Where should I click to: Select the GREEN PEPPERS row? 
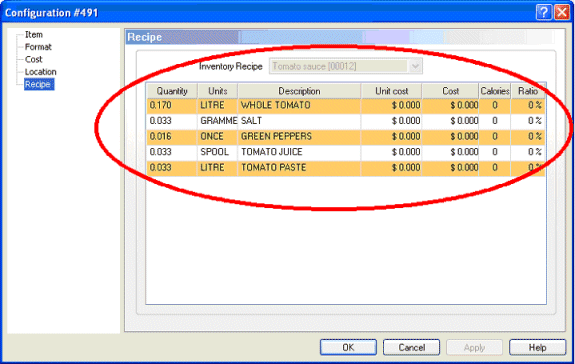tap(346, 137)
